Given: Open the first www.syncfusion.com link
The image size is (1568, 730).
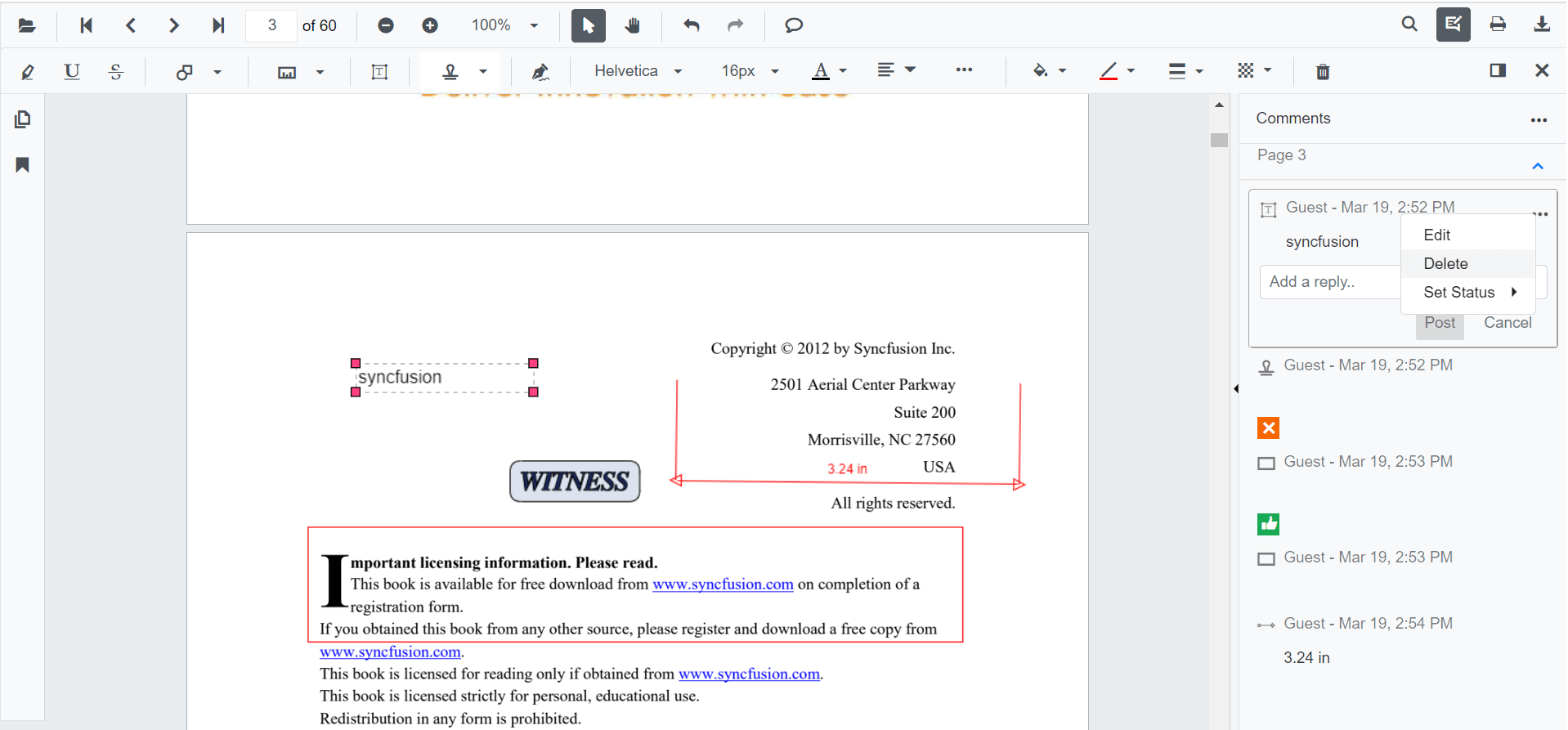Looking at the screenshot, I should 723,584.
